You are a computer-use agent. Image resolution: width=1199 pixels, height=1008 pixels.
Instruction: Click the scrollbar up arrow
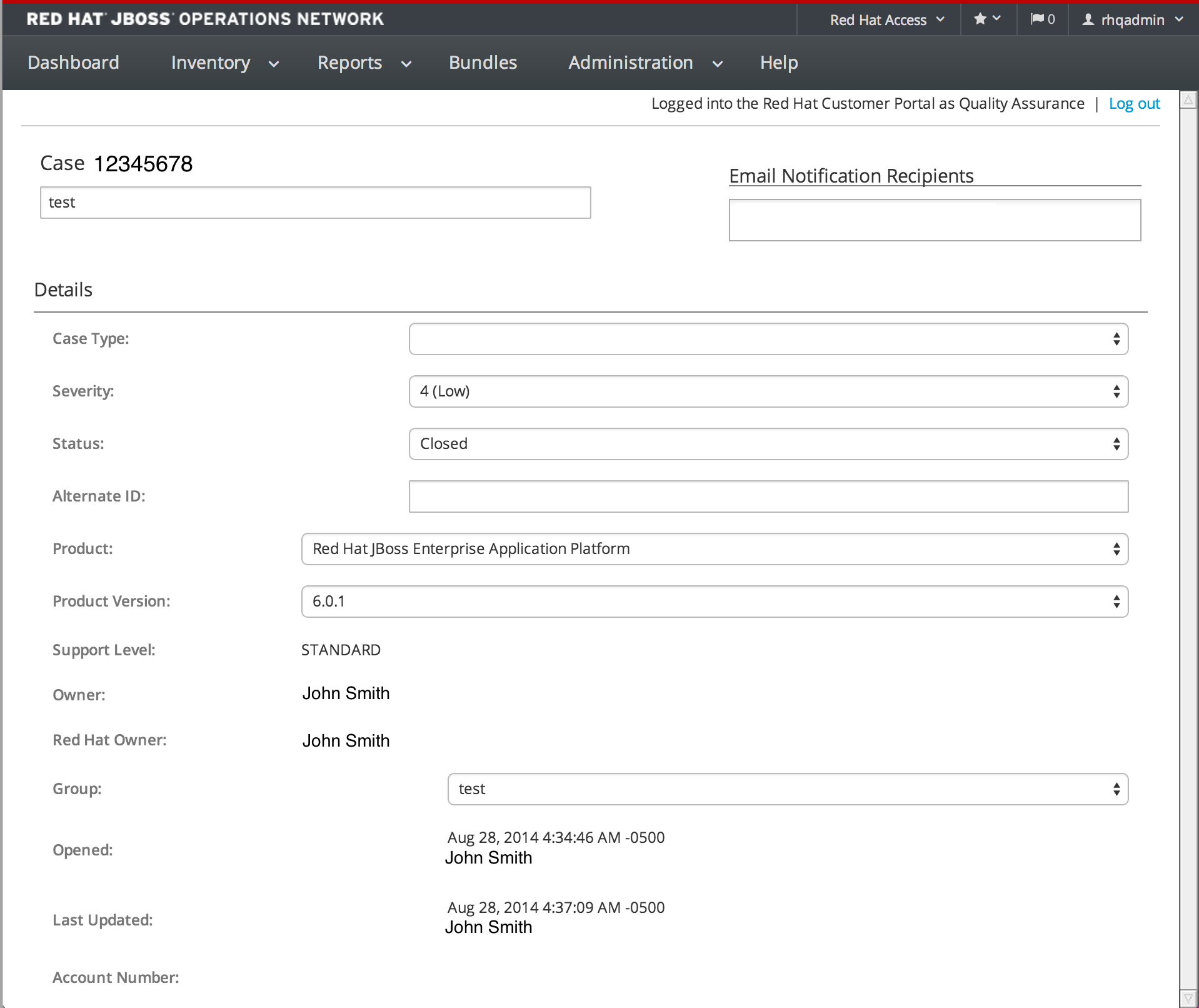1188,100
